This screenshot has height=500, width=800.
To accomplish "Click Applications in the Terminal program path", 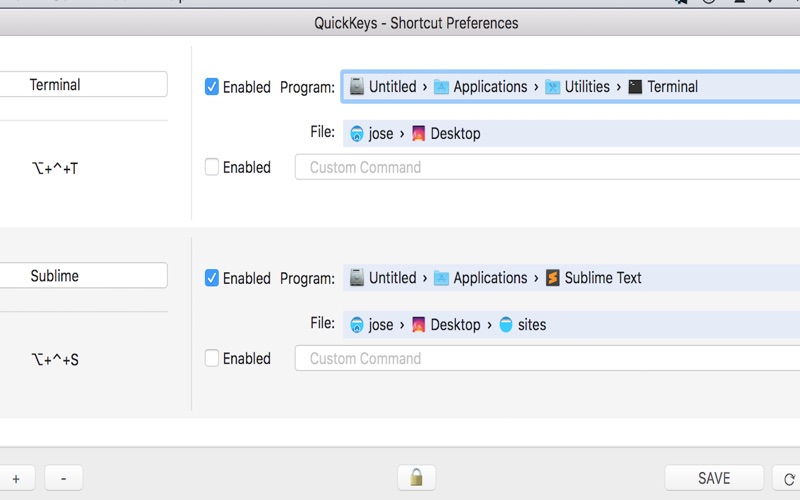I will click(x=490, y=87).
